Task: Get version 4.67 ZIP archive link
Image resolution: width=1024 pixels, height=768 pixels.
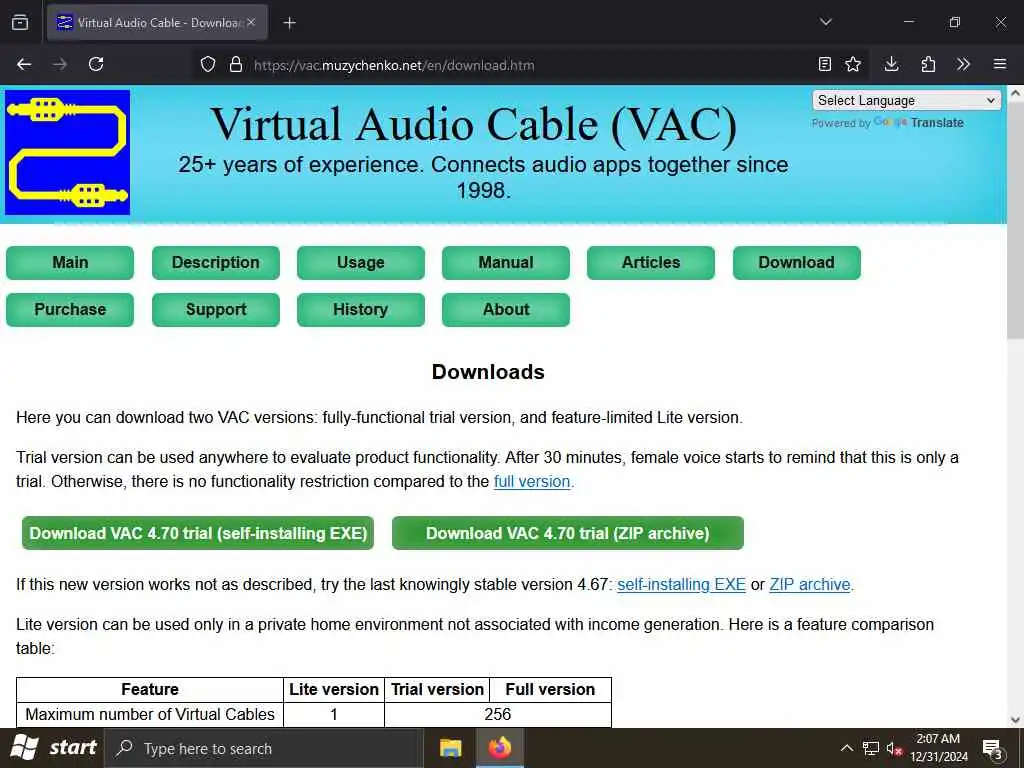Action: click(x=810, y=584)
